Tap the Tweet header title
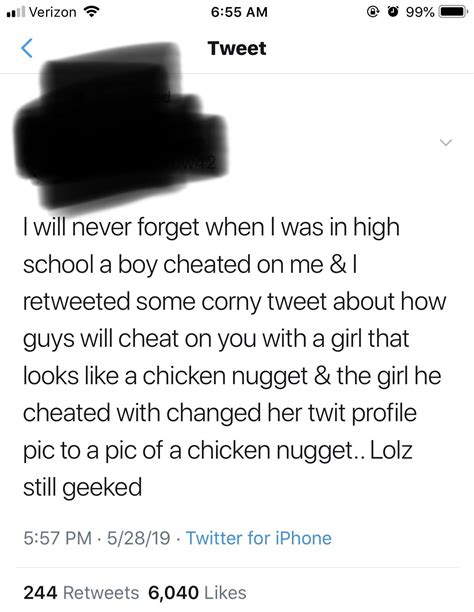This screenshot has height=612, width=474. pyautogui.click(x=237, y=48)
